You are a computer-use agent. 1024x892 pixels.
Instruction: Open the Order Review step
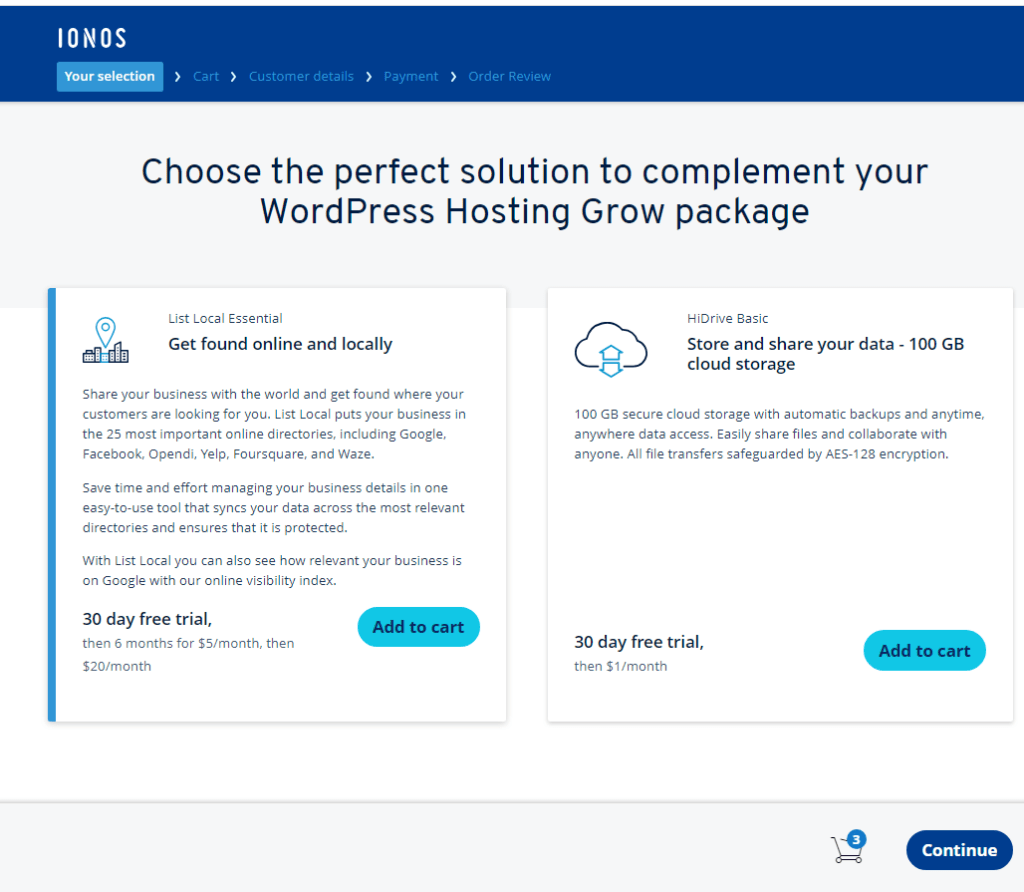coord(509,77)
